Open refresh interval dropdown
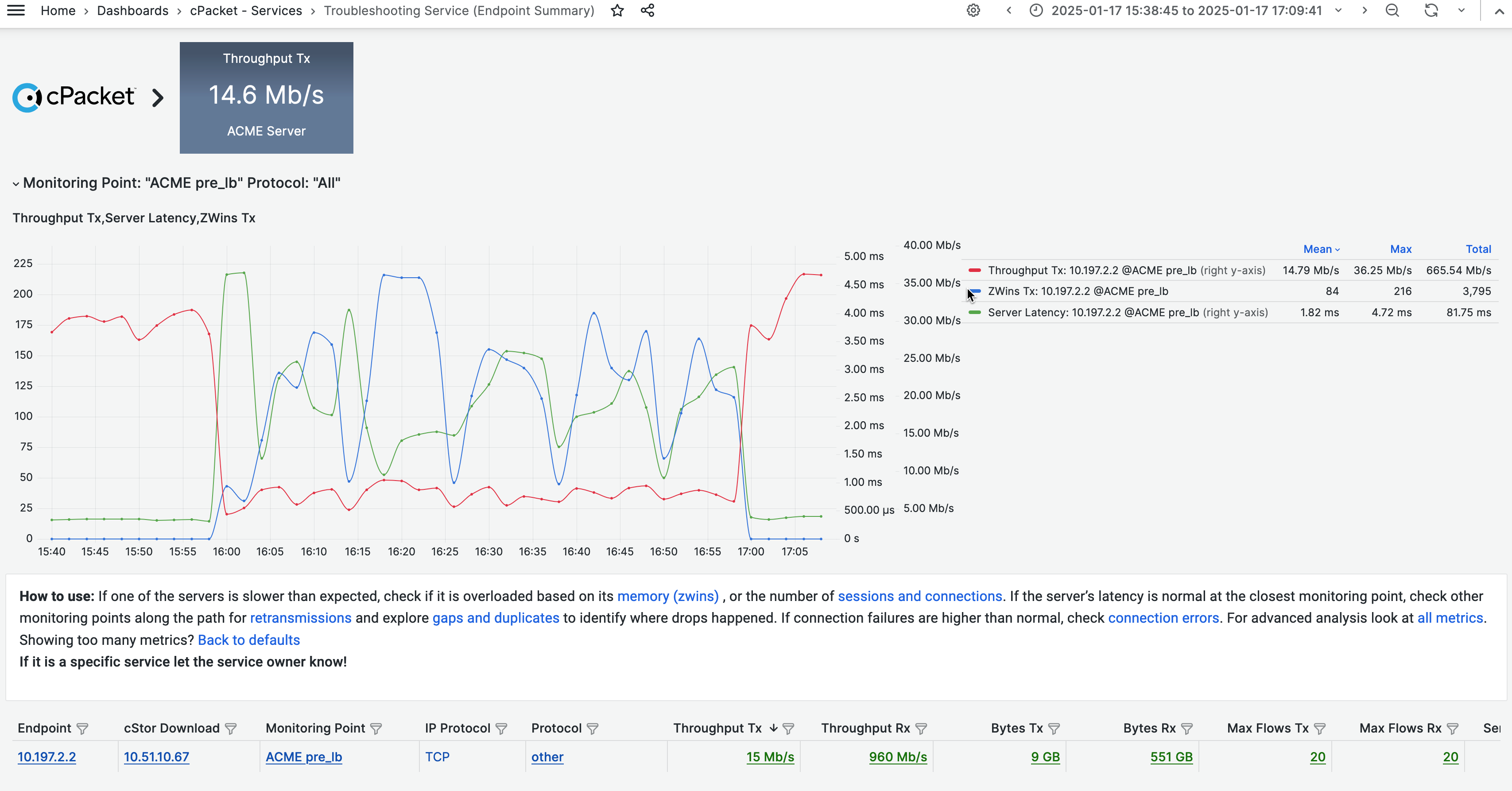 1462,11
